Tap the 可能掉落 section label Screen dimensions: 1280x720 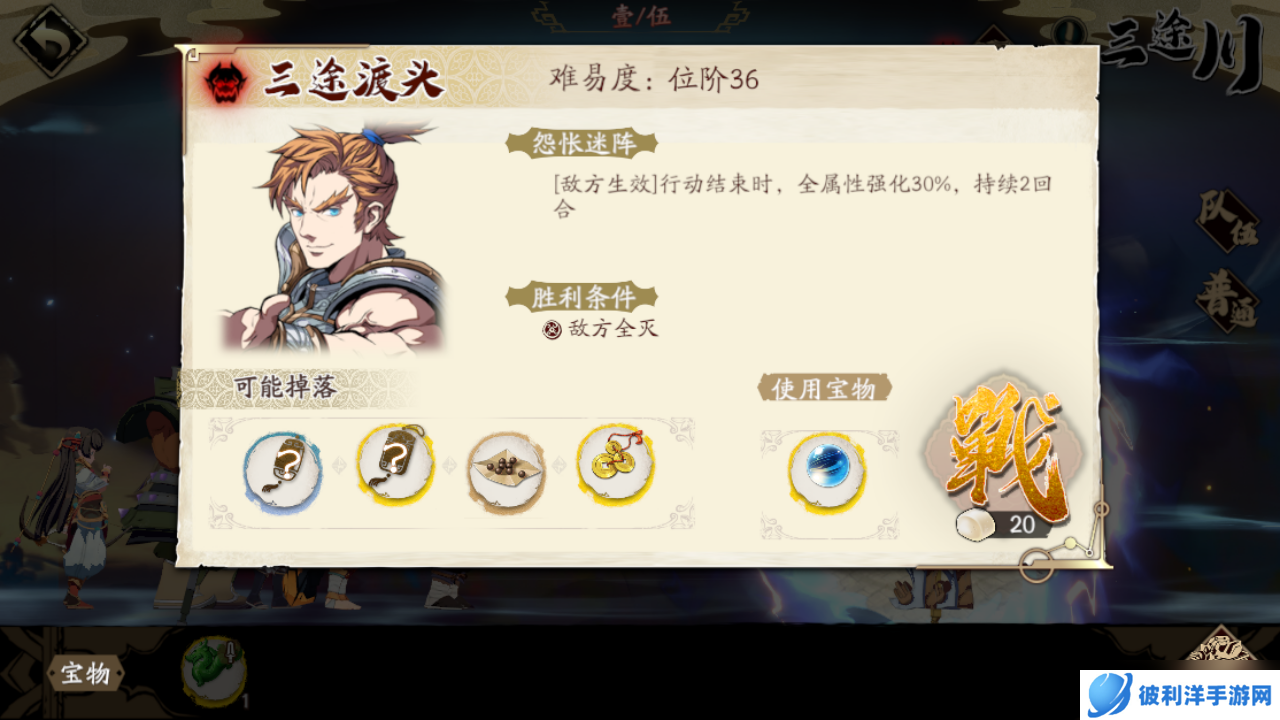tap(286, 388)
